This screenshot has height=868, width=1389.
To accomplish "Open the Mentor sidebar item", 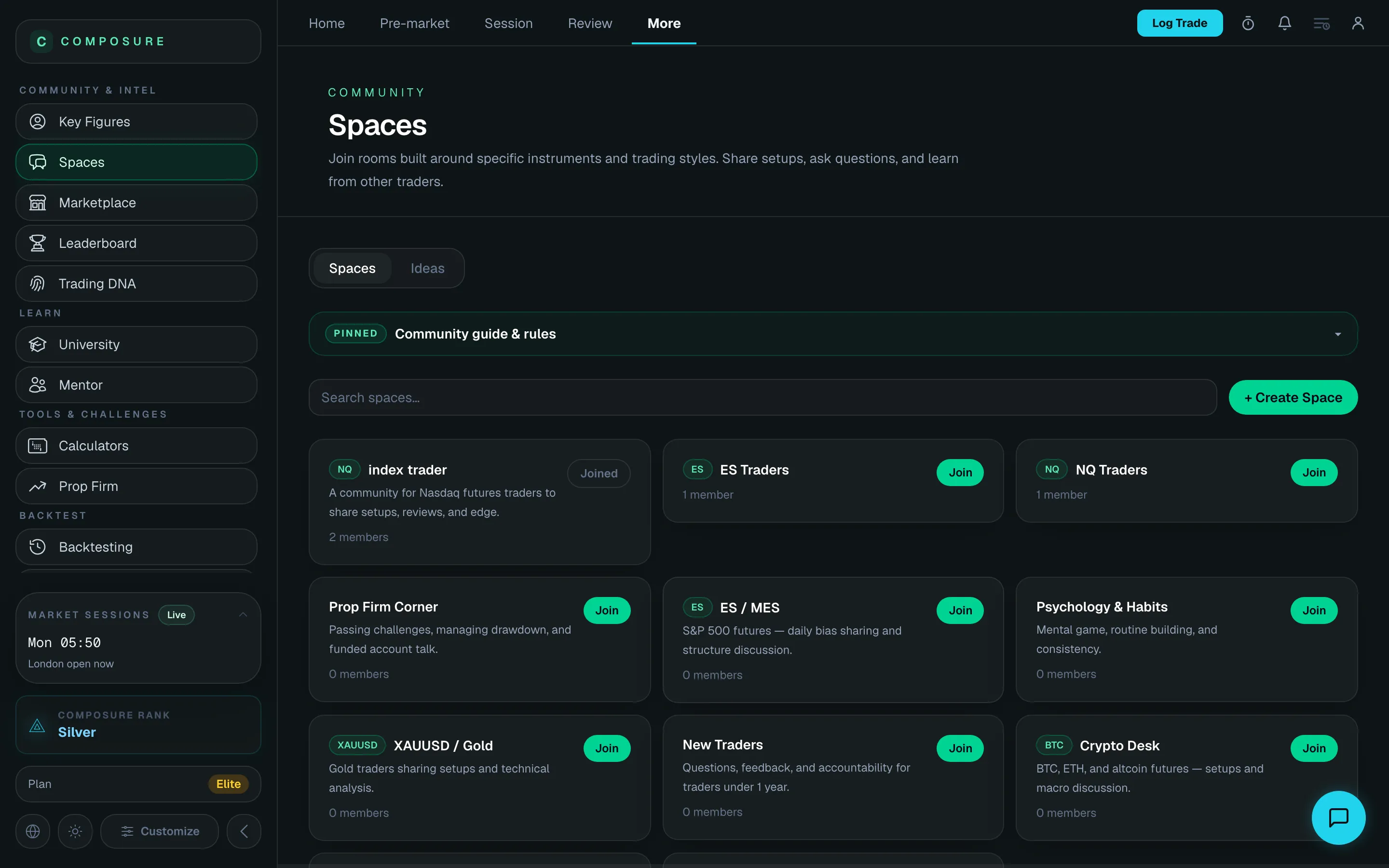I will (136, 385).
